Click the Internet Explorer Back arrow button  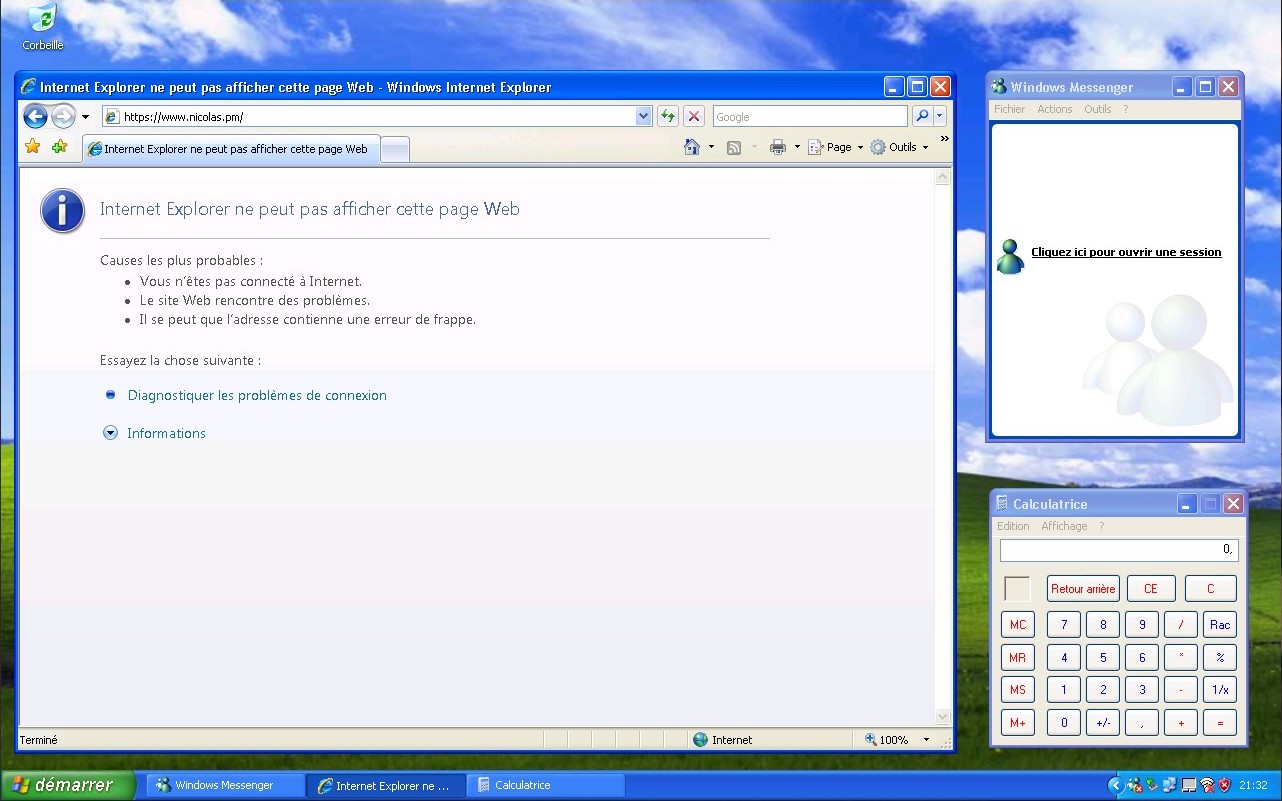coord(35,116)
